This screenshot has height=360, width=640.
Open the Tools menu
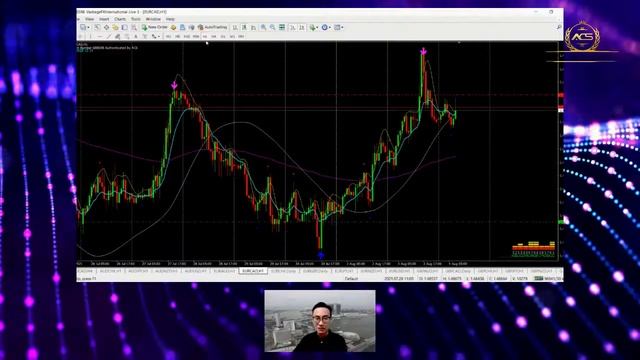pos(136,19)
